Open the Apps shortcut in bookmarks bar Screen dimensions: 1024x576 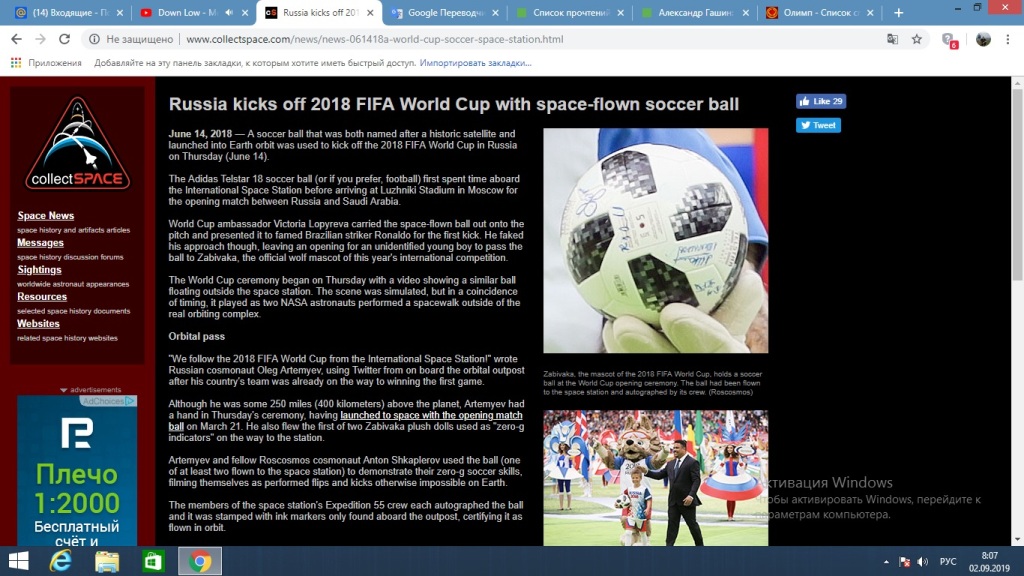coord(46,63)
